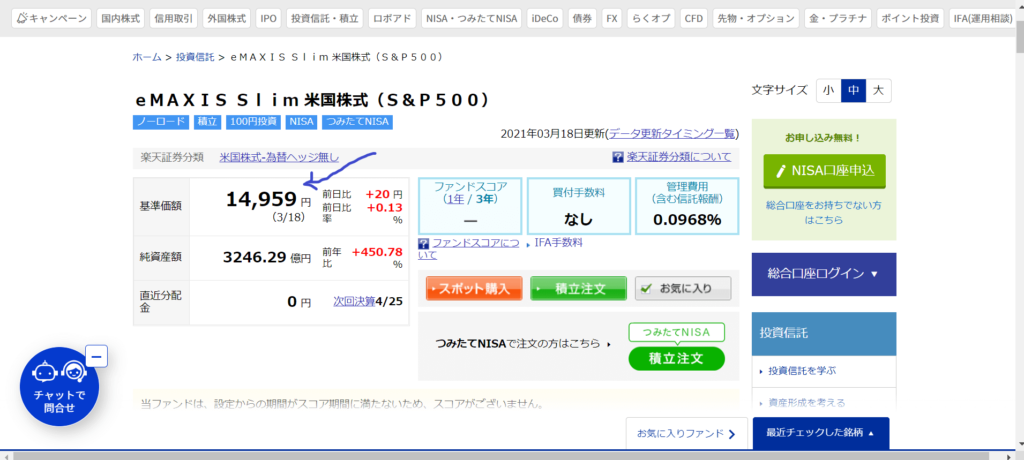Open the ロボアド menu

[392, 18]
